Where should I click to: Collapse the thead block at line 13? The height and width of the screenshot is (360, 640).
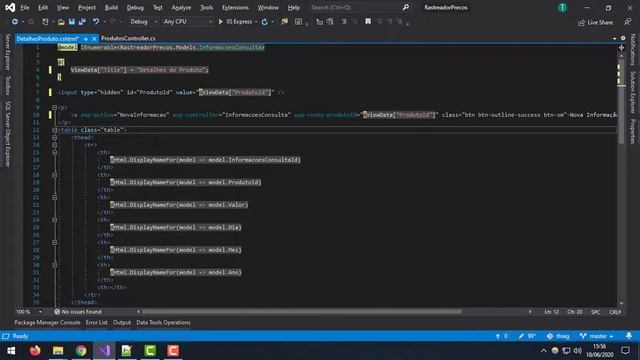pos(54,138)
